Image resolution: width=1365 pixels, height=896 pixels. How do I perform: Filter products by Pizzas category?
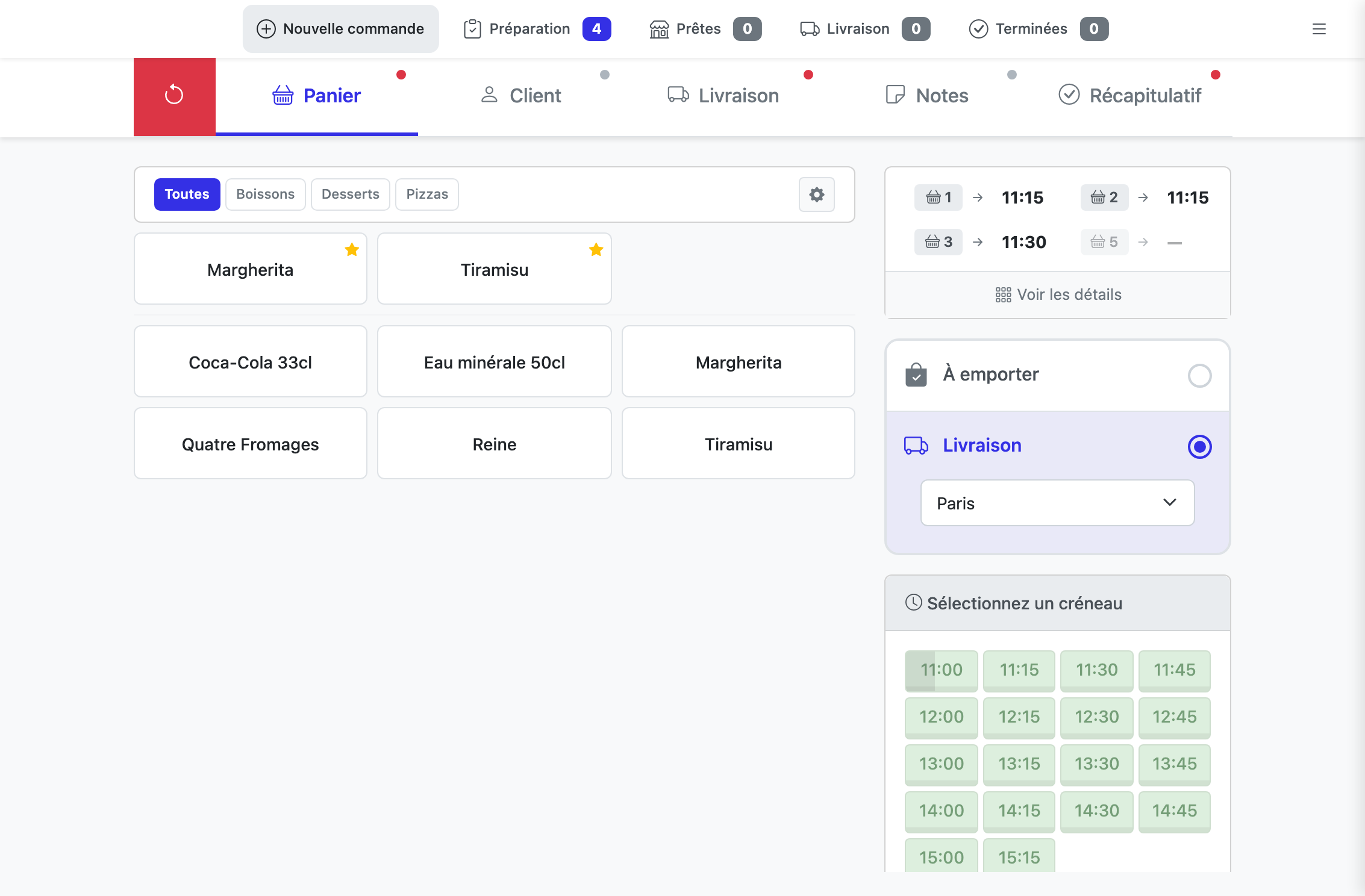427,194
